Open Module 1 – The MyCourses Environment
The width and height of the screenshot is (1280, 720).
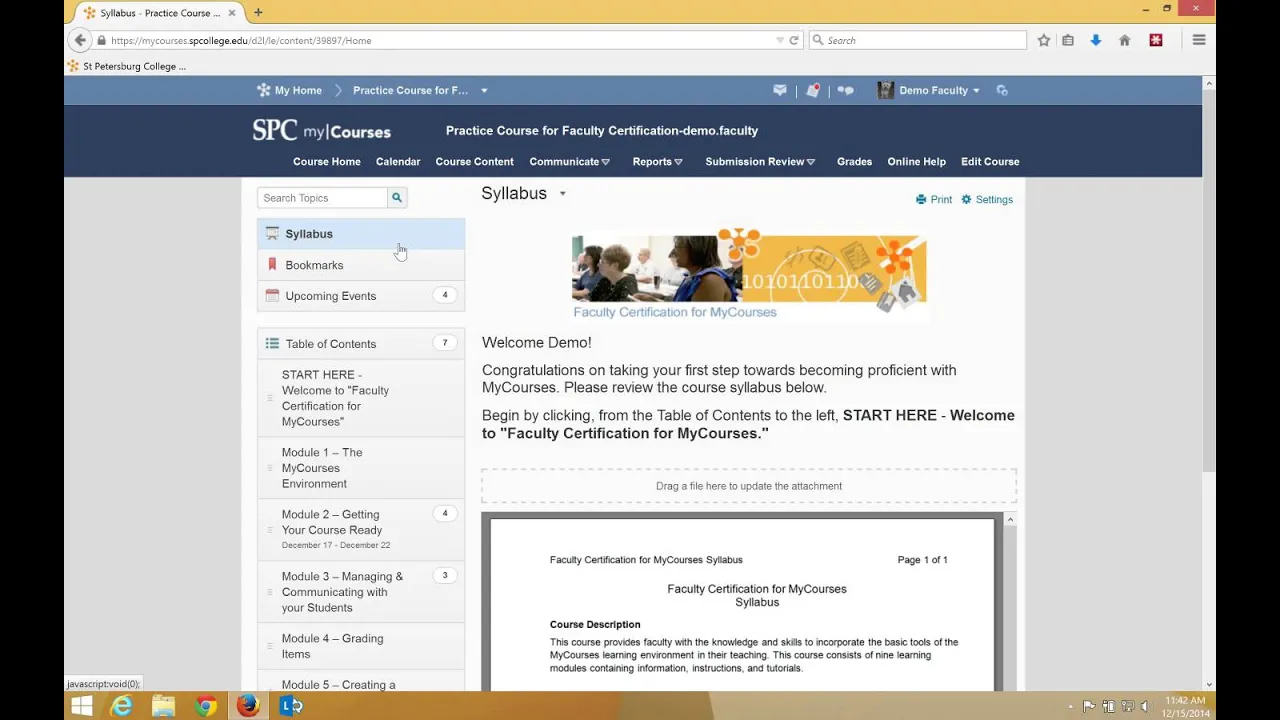tap(361, 468)
